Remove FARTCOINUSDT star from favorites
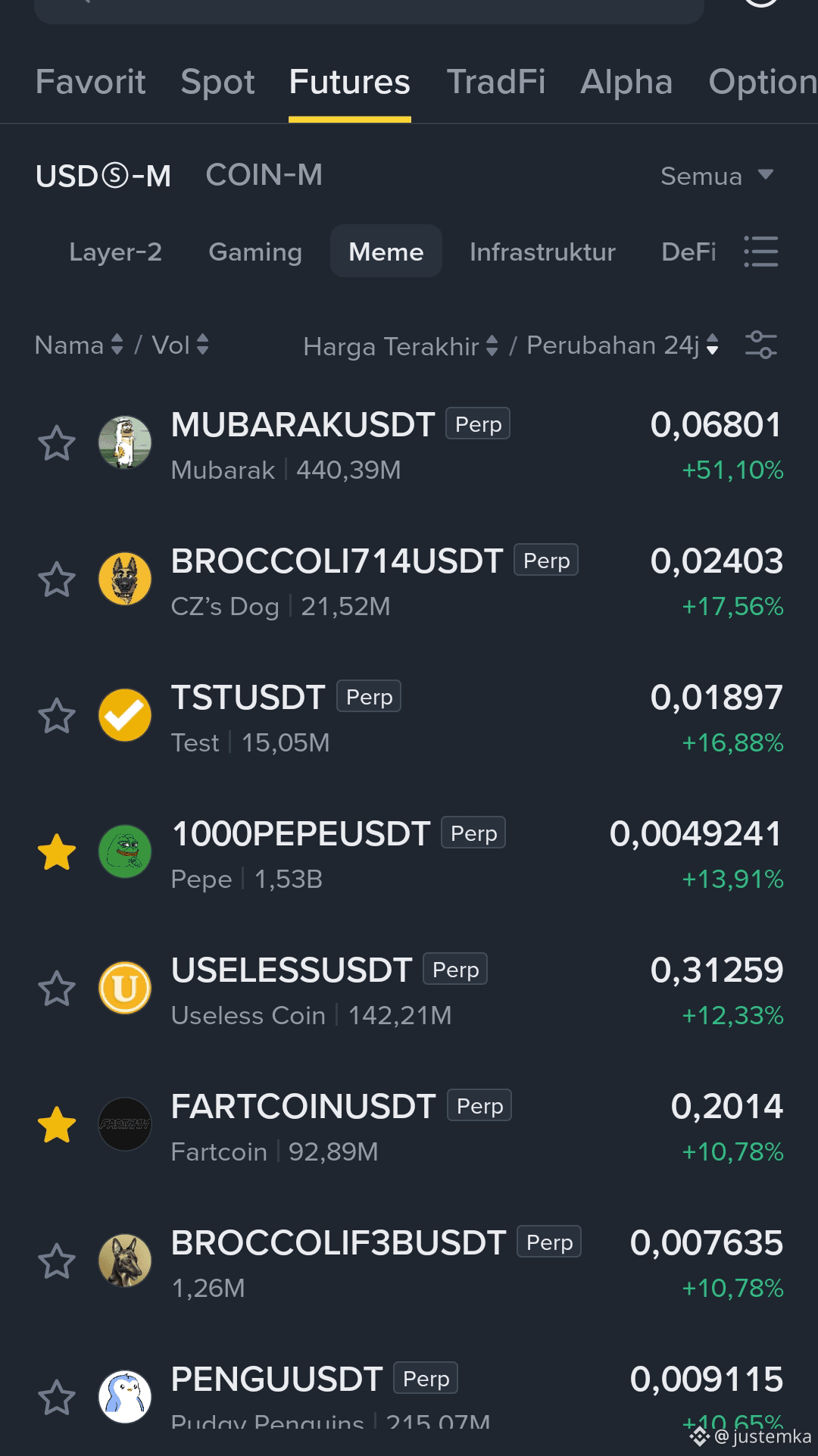The image size is (818, 1456). 57,1125
